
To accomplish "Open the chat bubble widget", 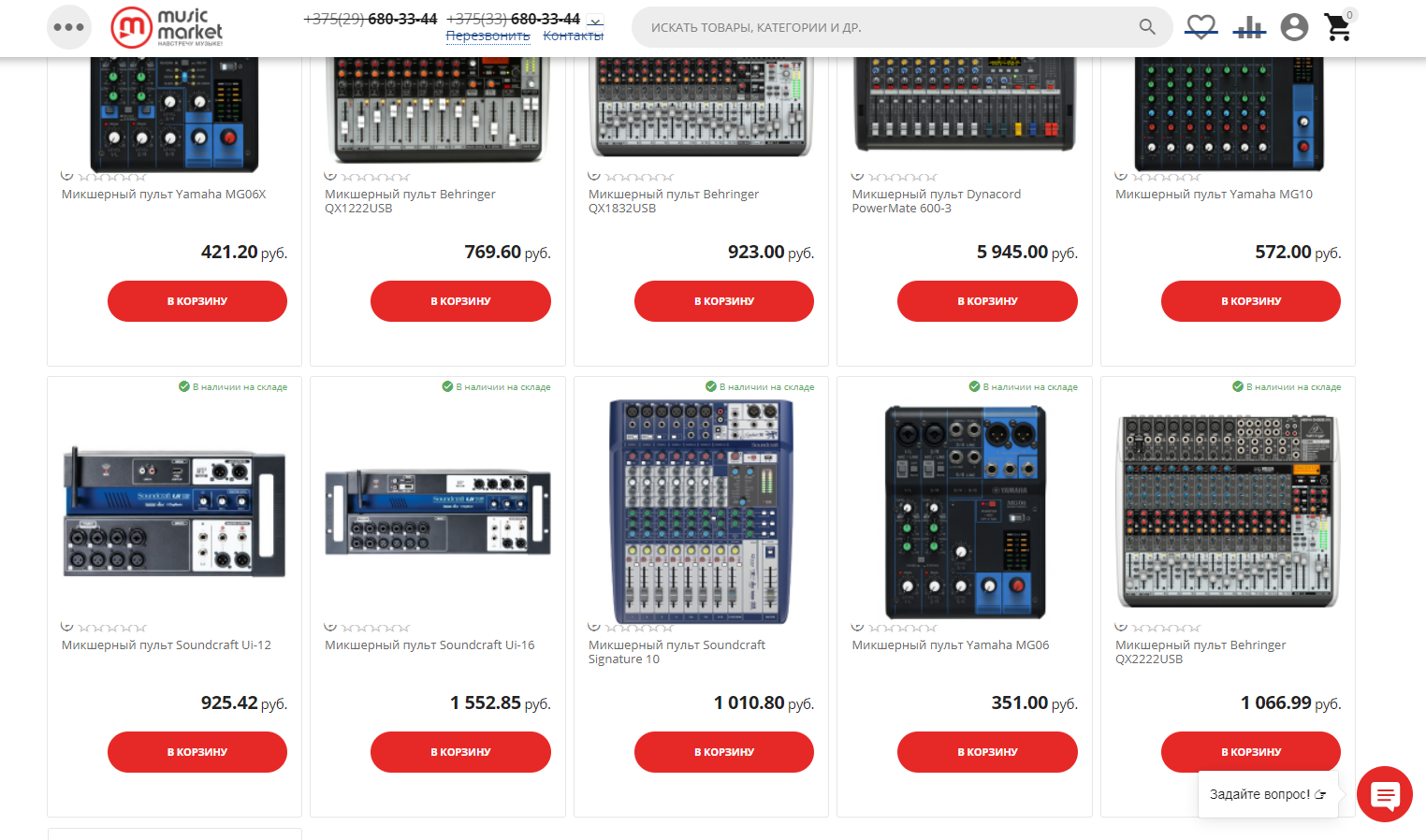I will [x=1385, y=794].
